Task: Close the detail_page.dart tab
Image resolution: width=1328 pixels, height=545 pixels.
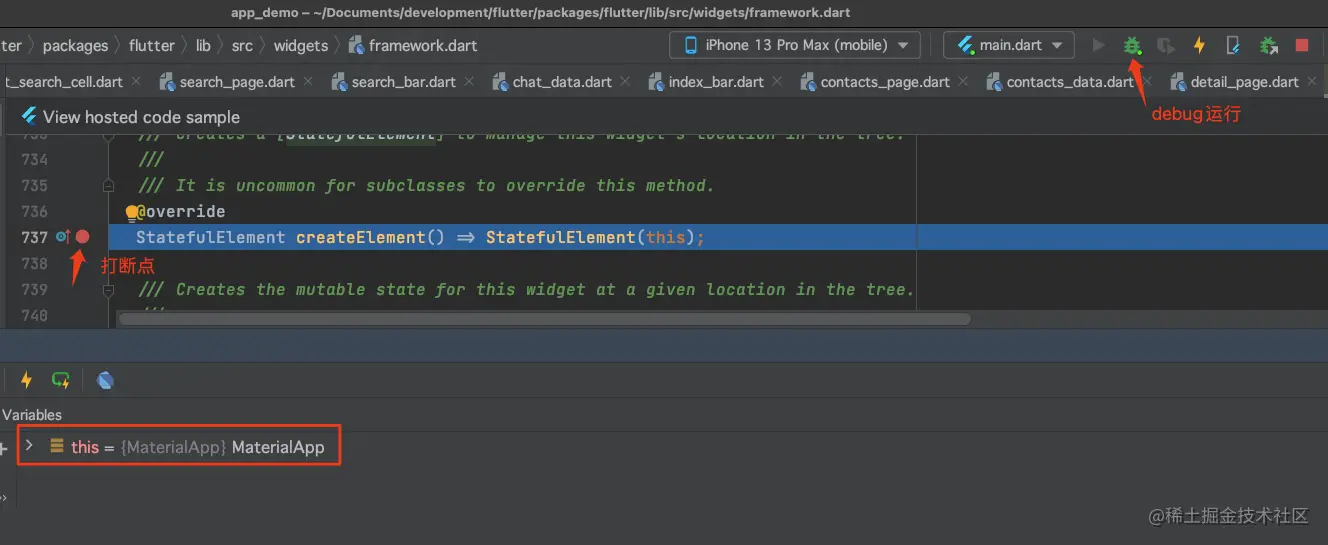Action: [1313, 81]
